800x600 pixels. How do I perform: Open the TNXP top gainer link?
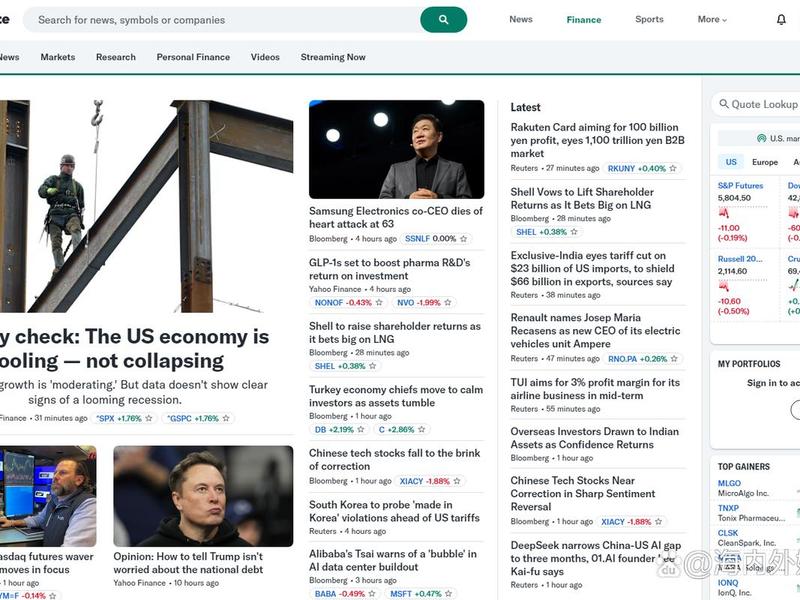pyautogui.click(x=728, y=508)
